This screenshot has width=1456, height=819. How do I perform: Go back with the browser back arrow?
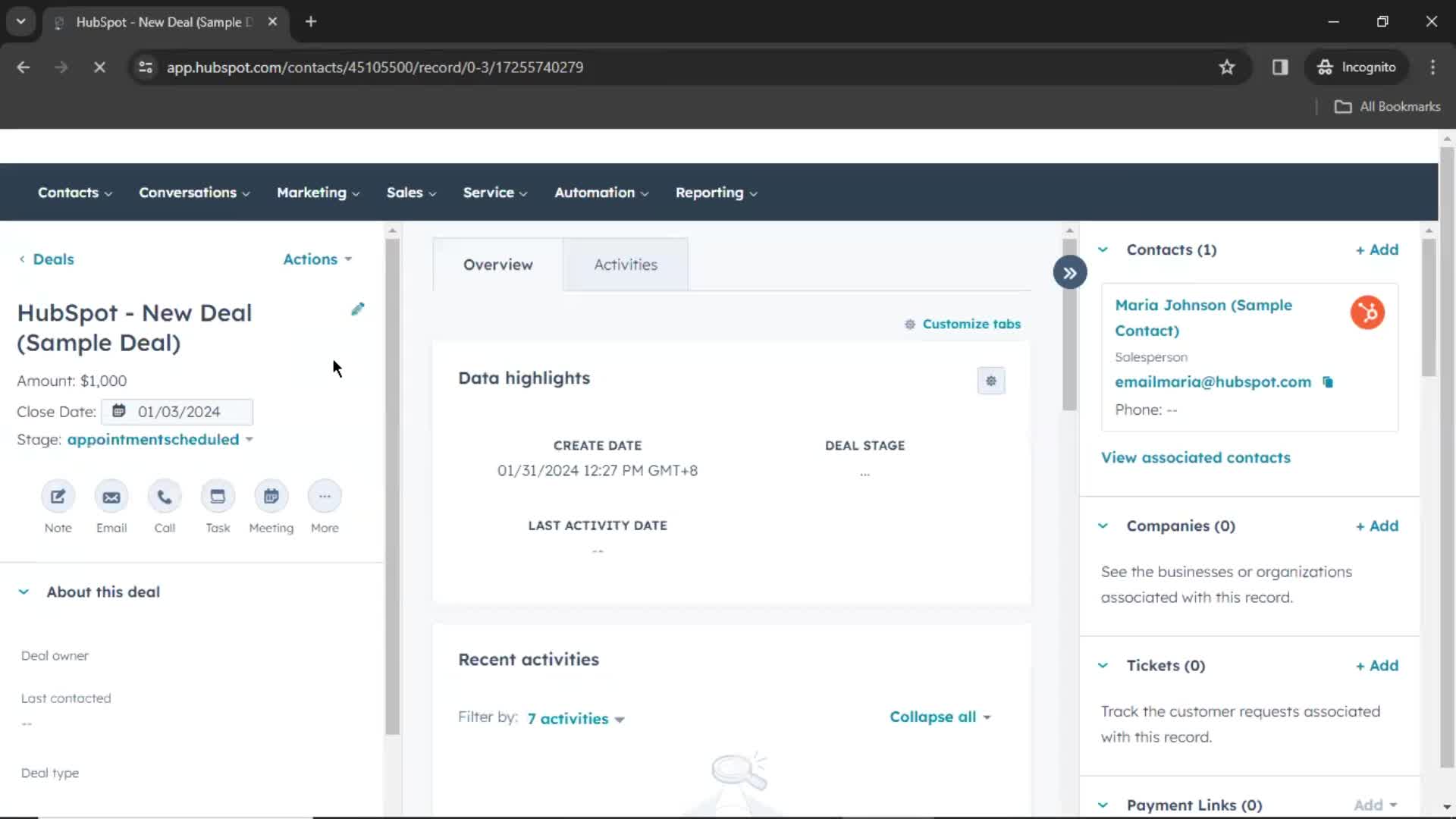[x=24, y=67]
